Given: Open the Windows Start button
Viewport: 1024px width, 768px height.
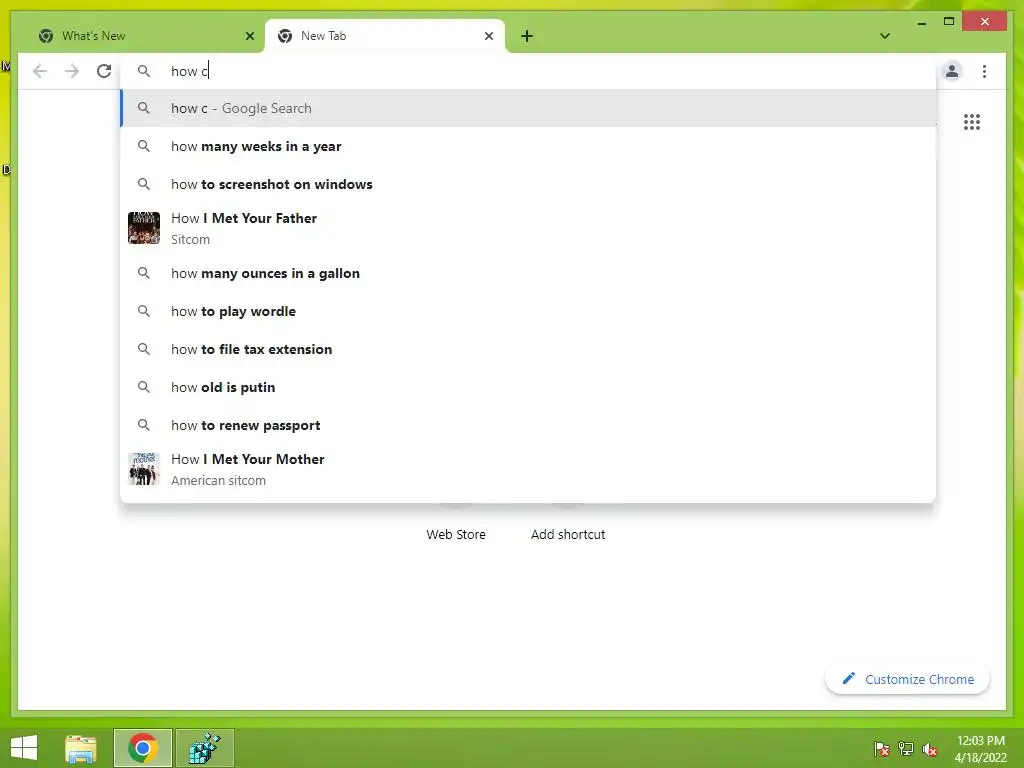Looking at the screenshot, I should point(24,748).
